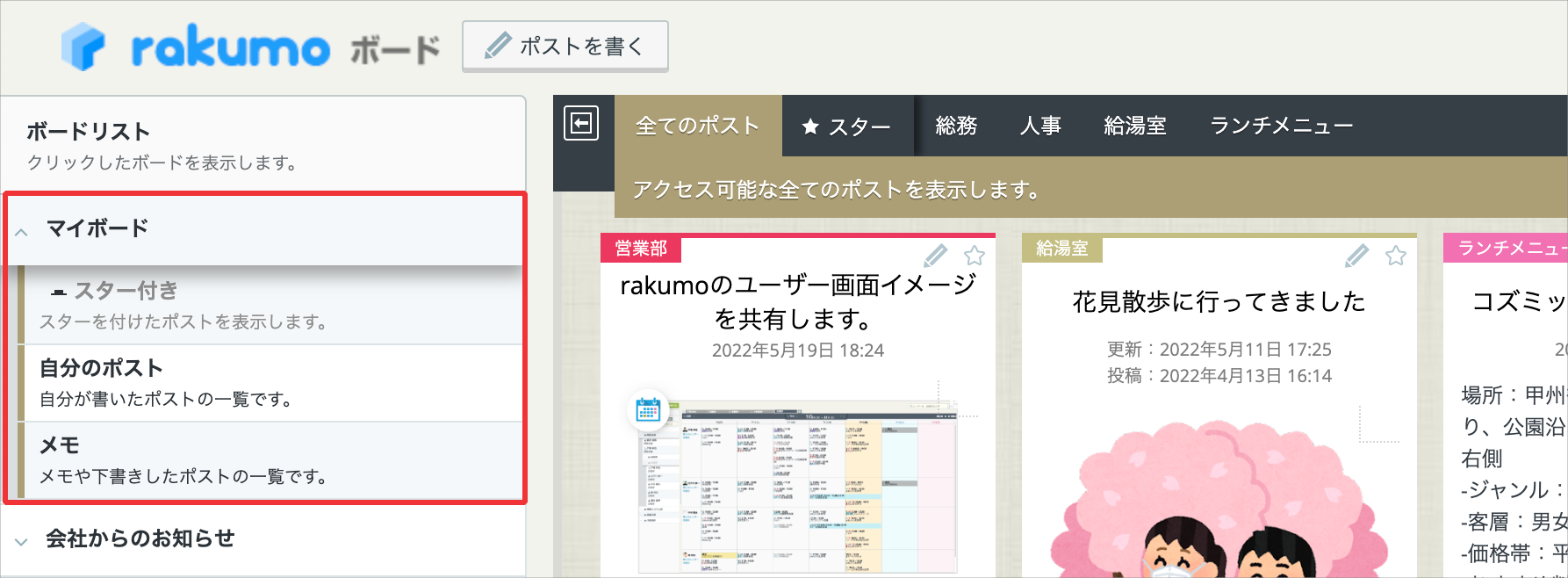Screen dimensions: 1568x578
Task: Star the rakumoのユーザー画面イメージ post
Action: click(974, 256)
